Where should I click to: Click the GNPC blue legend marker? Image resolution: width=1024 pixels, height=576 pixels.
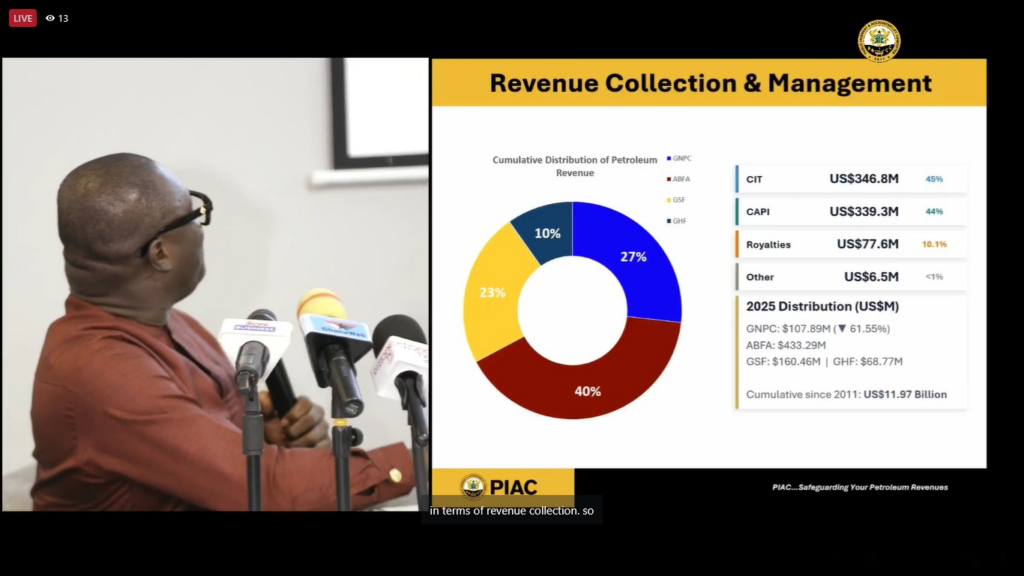[667, 158]
